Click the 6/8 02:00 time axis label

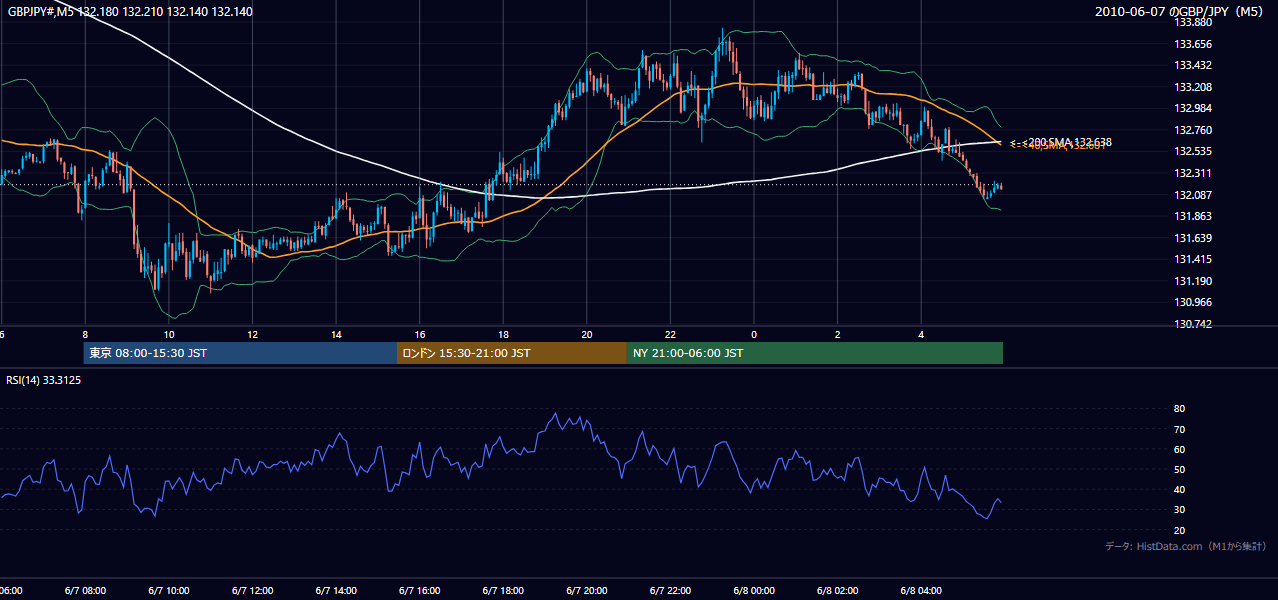tap(837, 590)
